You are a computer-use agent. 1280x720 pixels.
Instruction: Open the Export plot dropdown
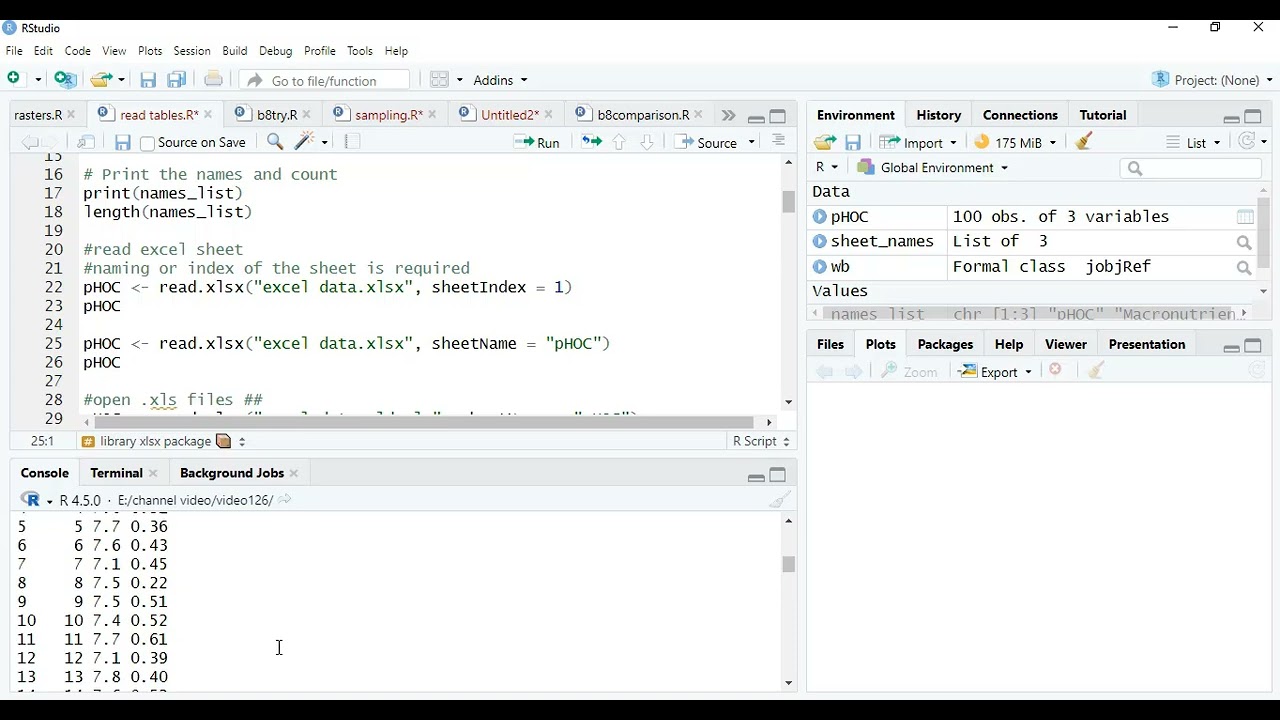pyautogui.click(x=995, y=372)
